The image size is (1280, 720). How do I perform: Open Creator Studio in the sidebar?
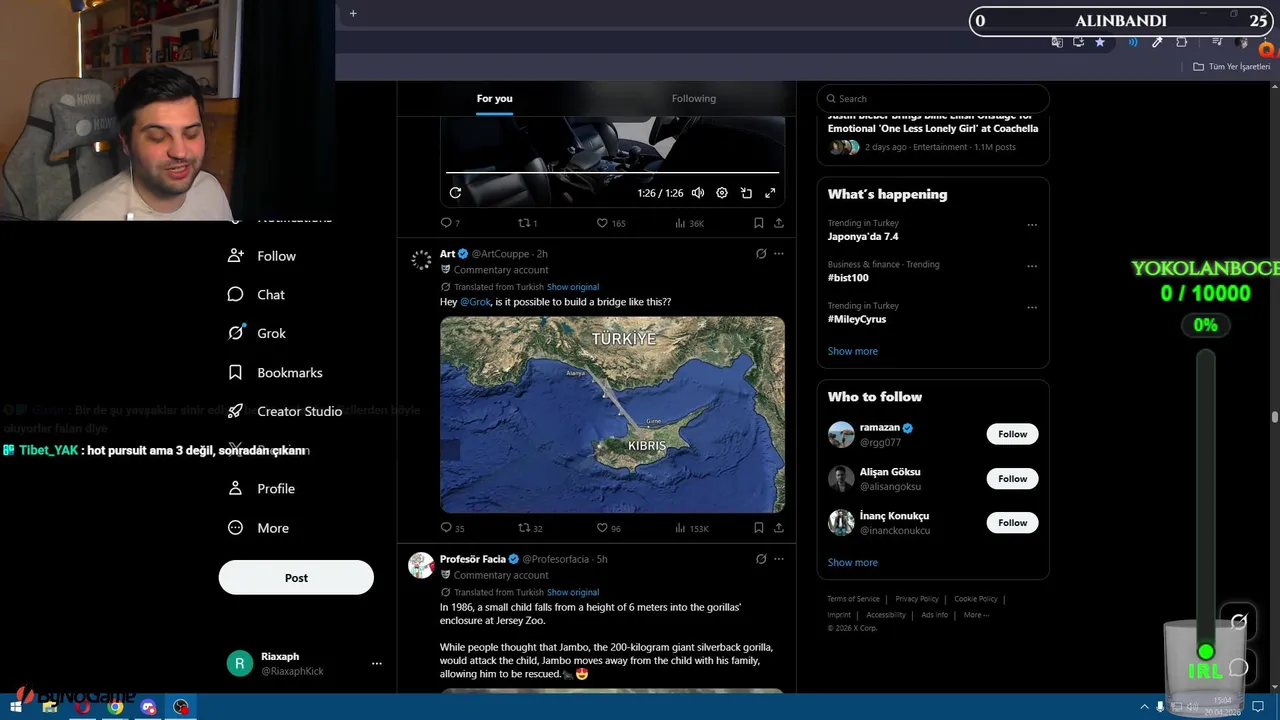(x=285, y=411)
